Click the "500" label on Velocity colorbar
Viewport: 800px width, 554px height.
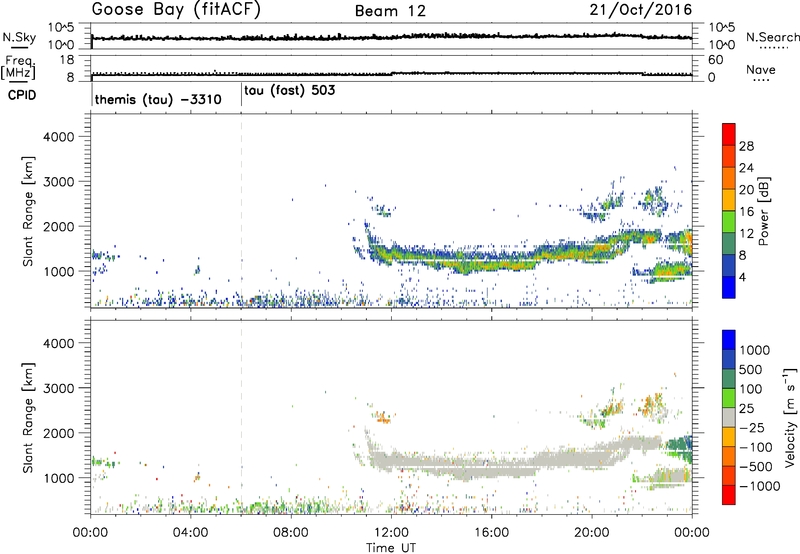753,370
